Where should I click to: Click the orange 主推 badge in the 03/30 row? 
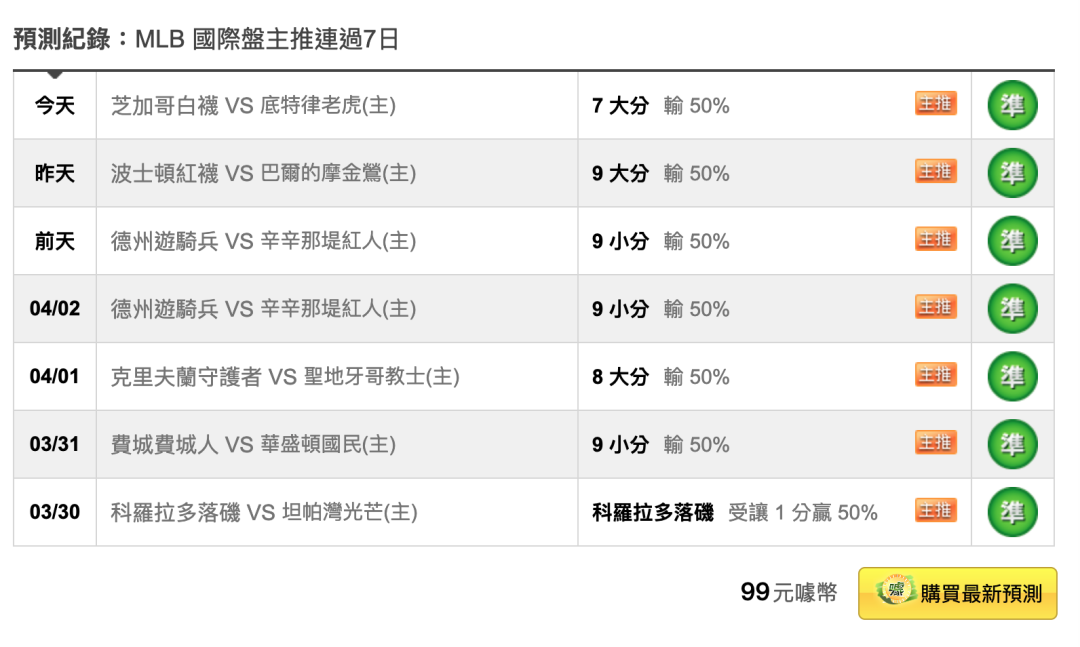[x=935, y=511]
